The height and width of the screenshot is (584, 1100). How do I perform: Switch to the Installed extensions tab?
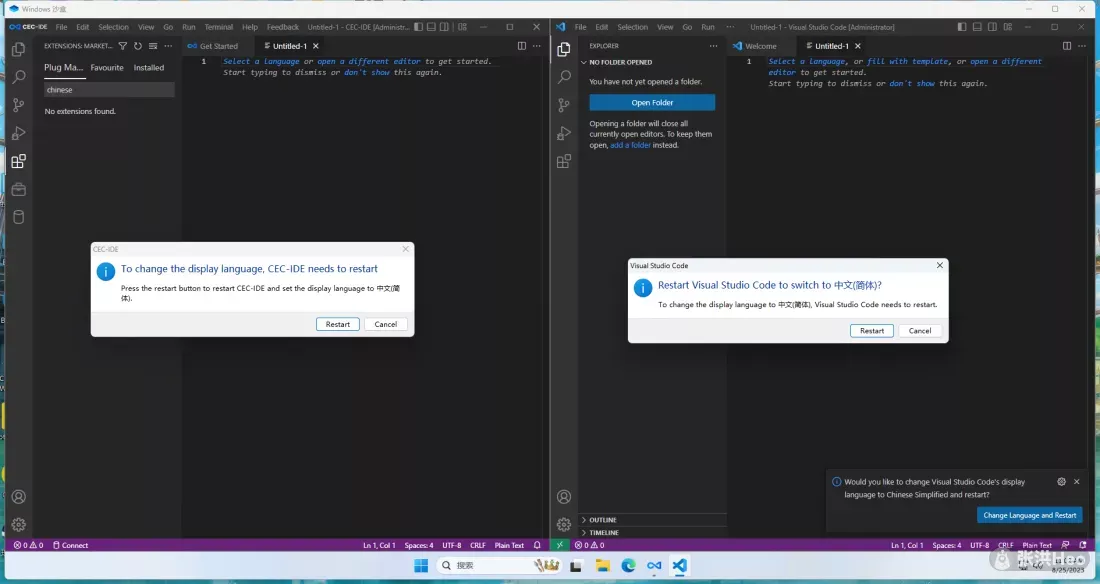[149, 68]
